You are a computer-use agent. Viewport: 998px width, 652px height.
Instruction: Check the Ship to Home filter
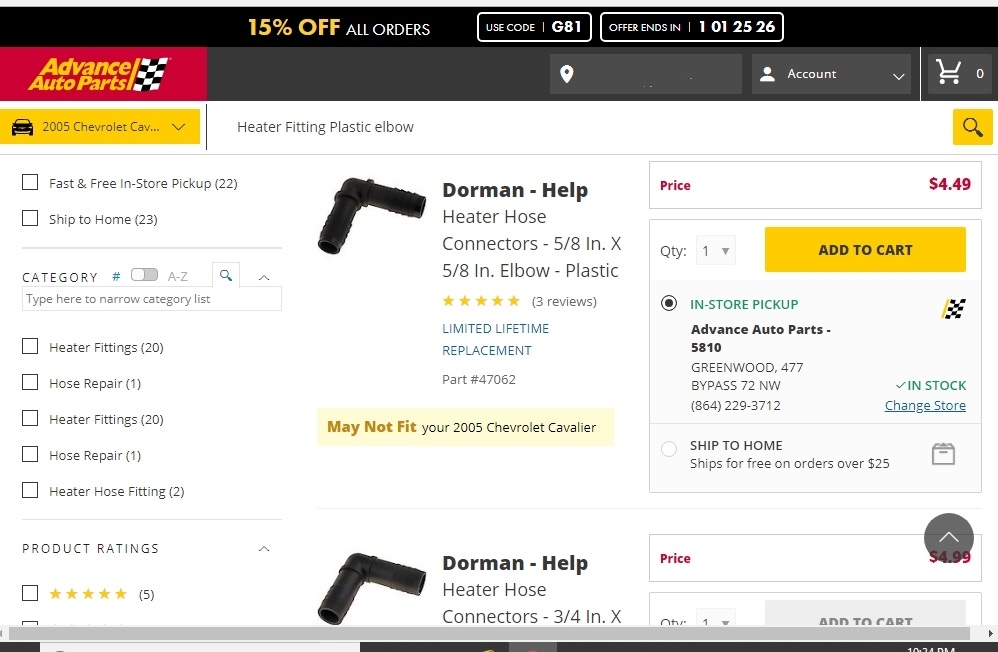click(x=30, y=219)
